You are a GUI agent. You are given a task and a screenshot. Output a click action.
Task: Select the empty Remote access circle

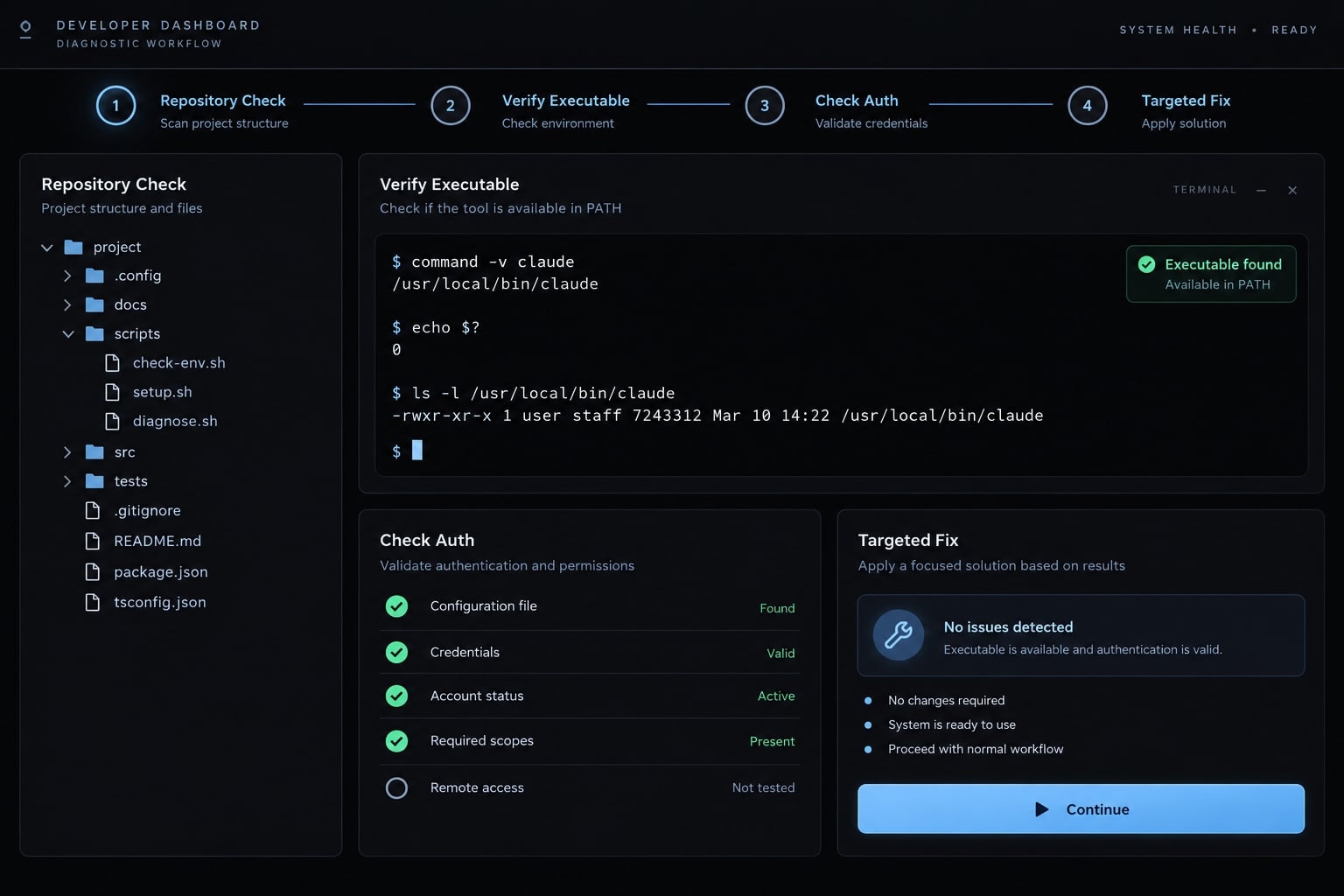click(x=396, y=788)
